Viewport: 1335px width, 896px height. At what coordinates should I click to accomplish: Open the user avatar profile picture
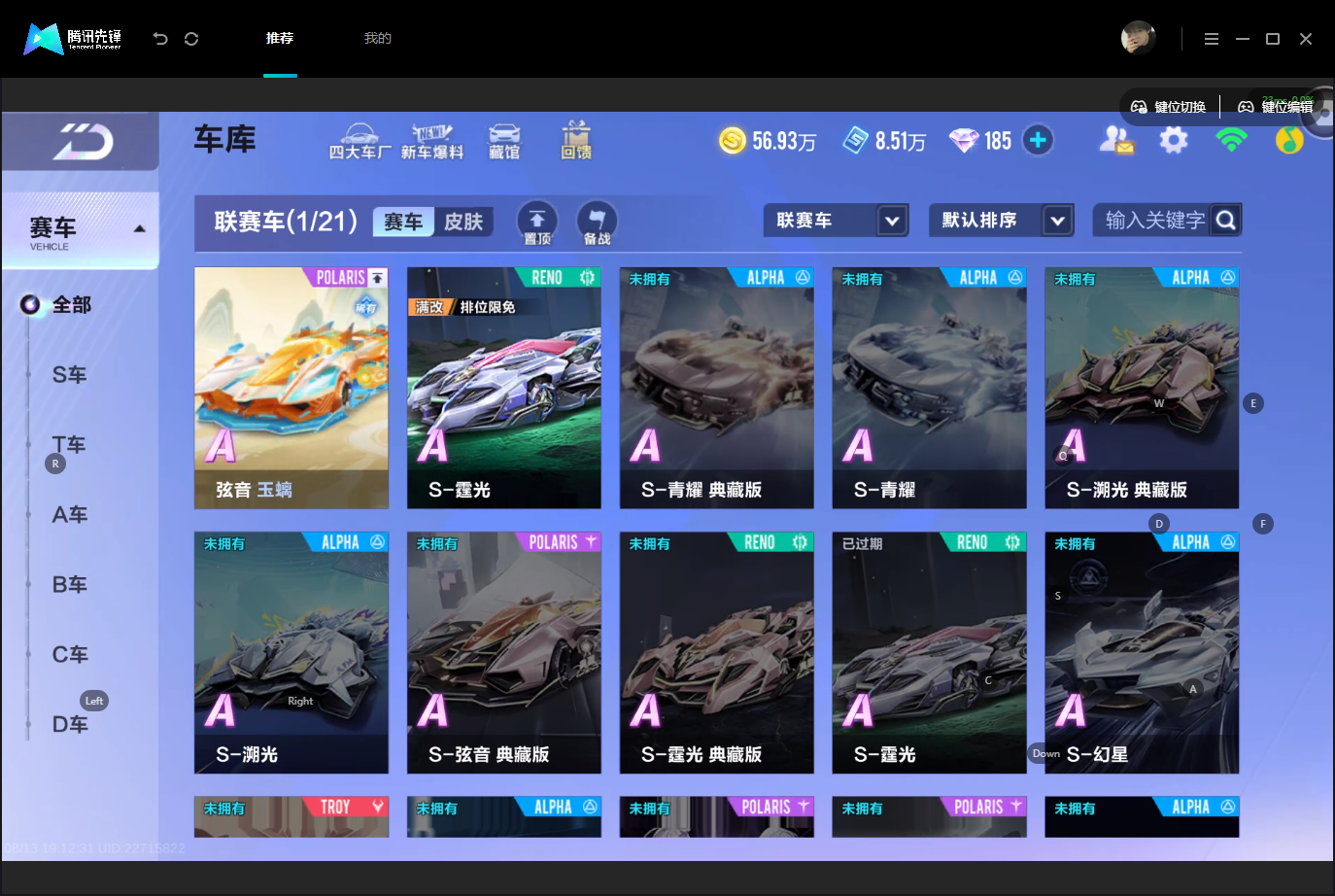(1138, 38)
